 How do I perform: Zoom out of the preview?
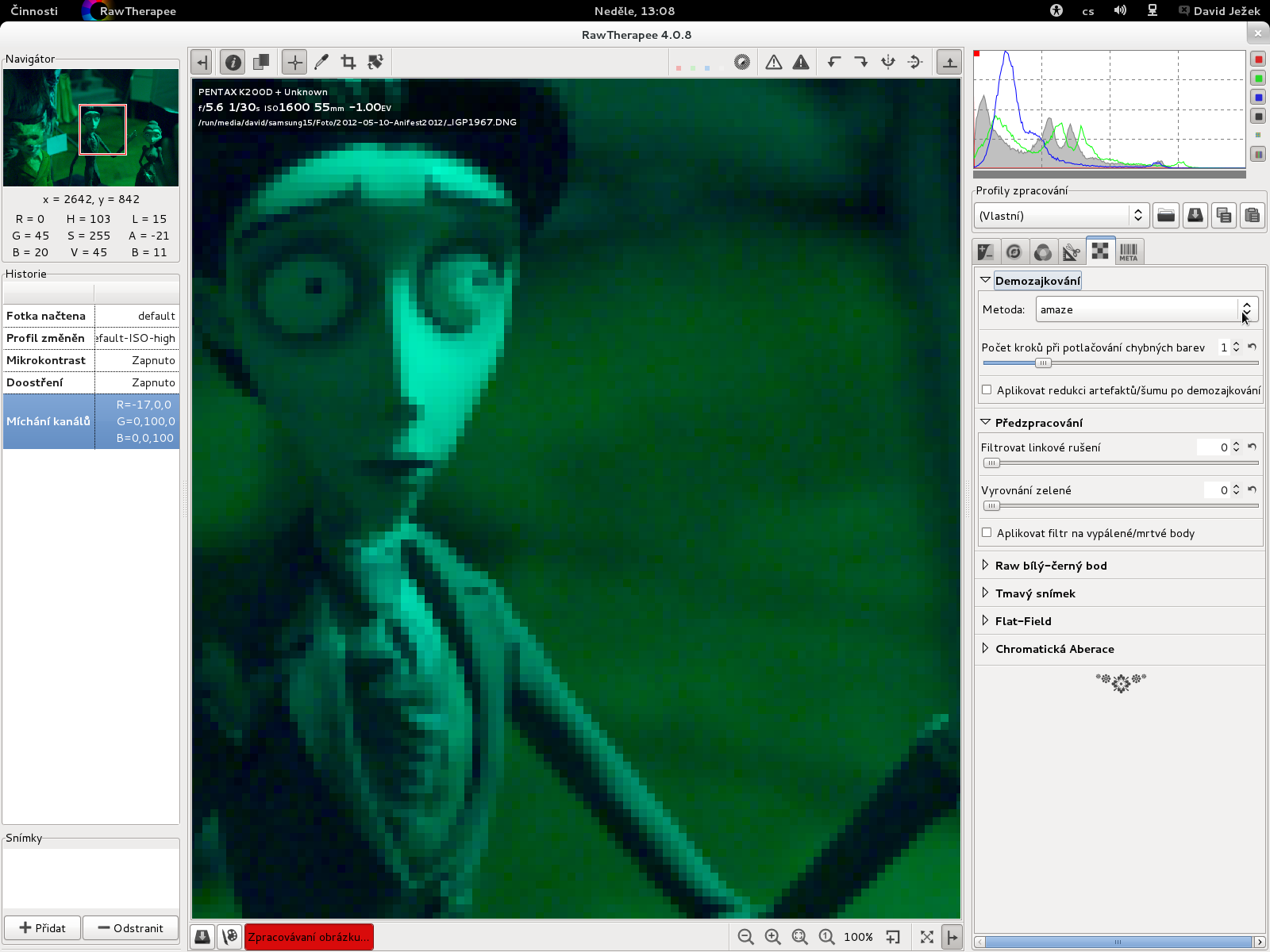[745, 937]
